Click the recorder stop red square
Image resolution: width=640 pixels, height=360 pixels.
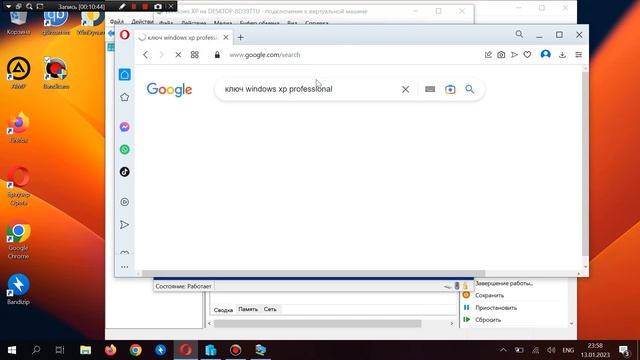145,7
